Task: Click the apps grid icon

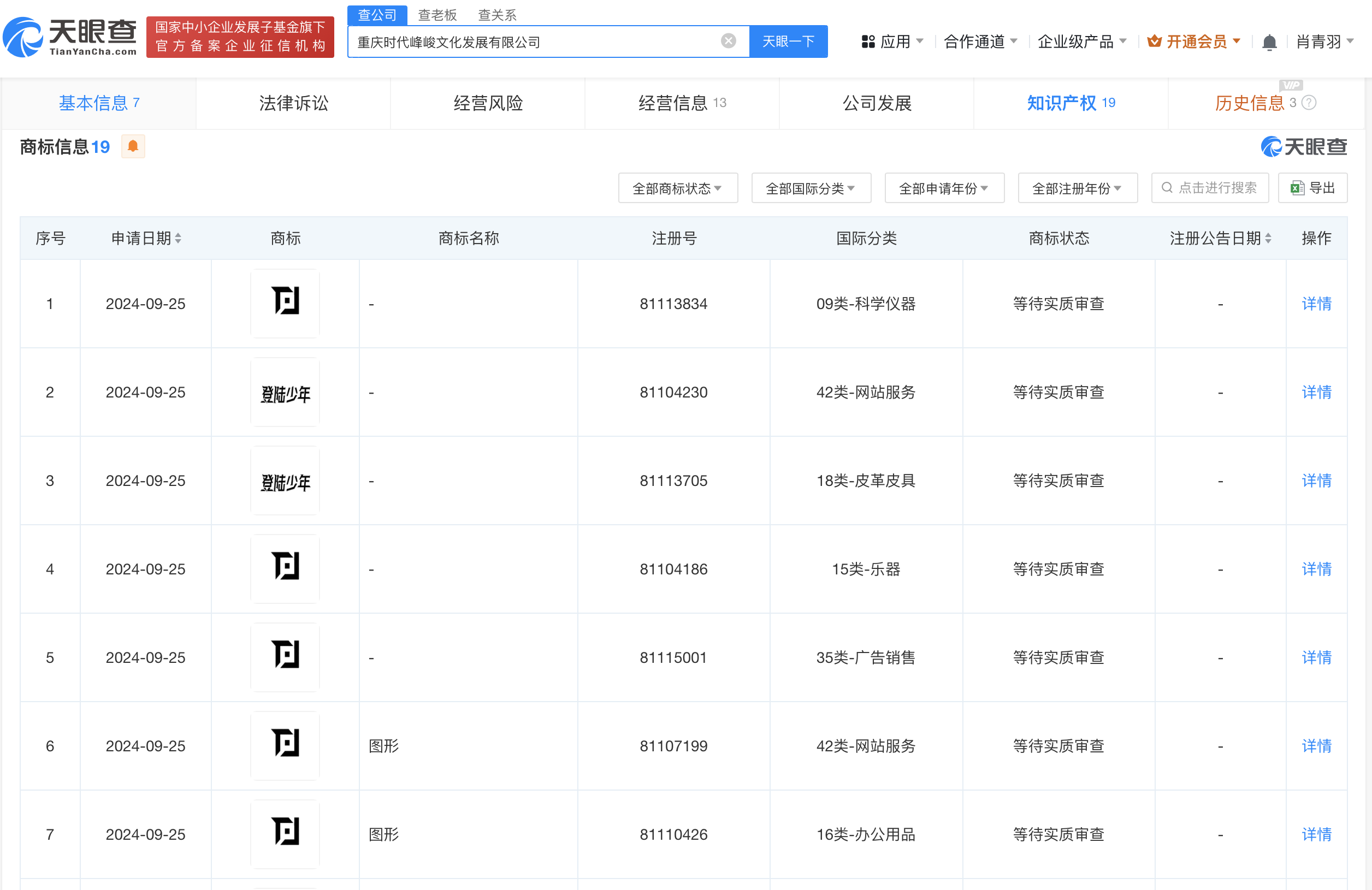Action: click(x=868, y=41)
